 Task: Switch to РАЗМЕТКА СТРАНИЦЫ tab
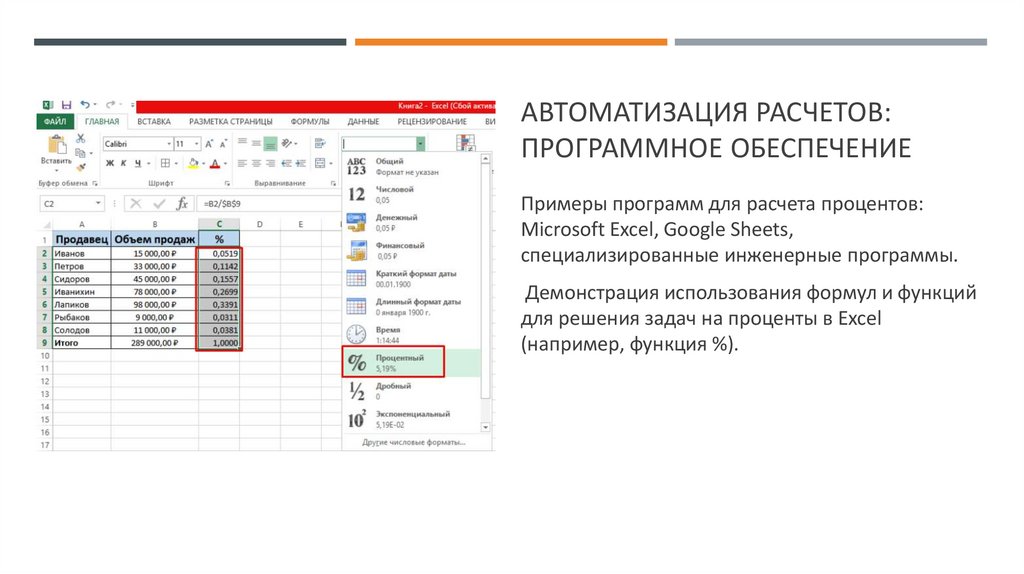231,121
